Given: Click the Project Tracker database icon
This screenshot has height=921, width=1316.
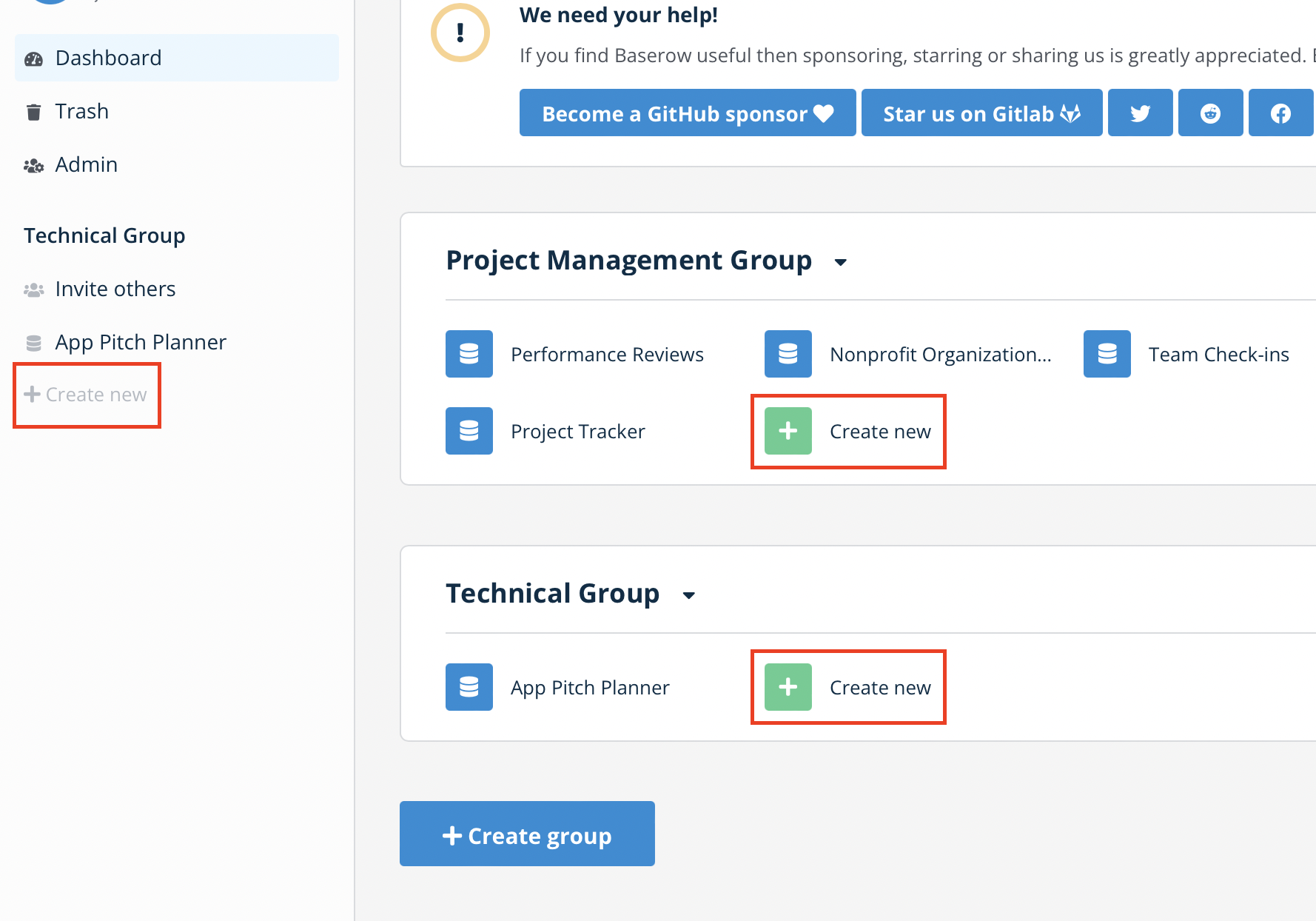Looking at the screenshot, I should coord(469,431).
